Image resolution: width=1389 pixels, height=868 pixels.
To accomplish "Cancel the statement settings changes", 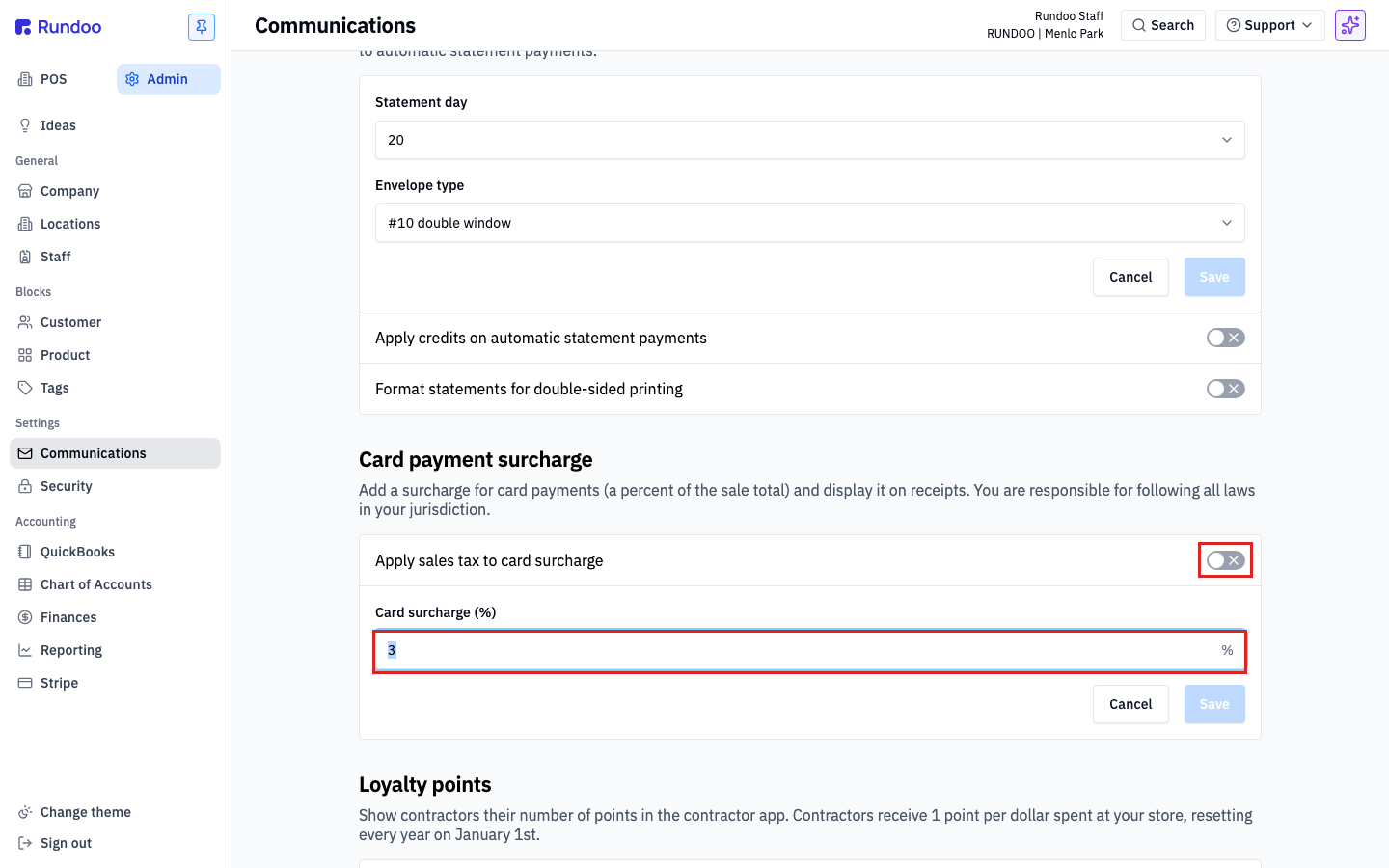I will tap(1130, 277).
